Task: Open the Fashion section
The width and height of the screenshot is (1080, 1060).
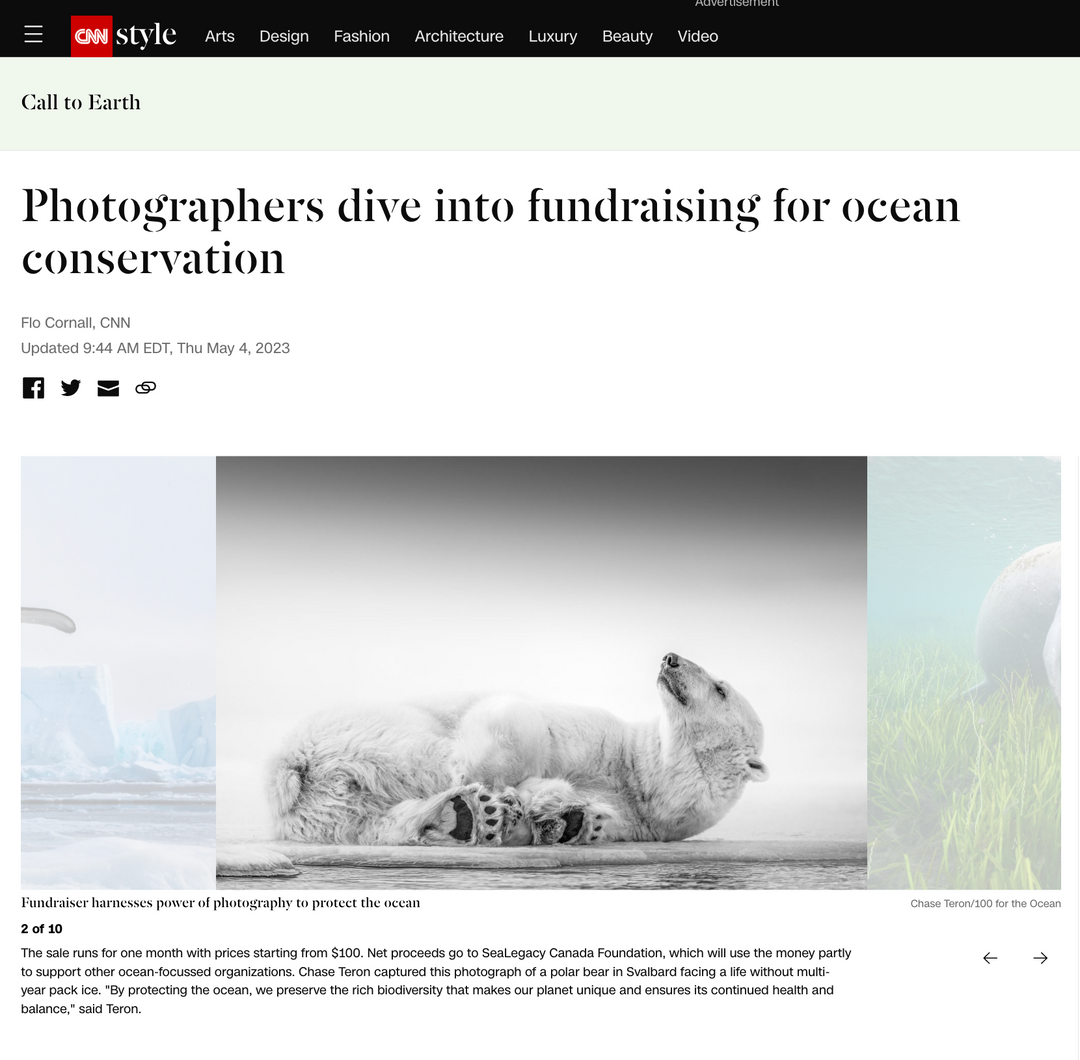Action: tap(362, 37)
